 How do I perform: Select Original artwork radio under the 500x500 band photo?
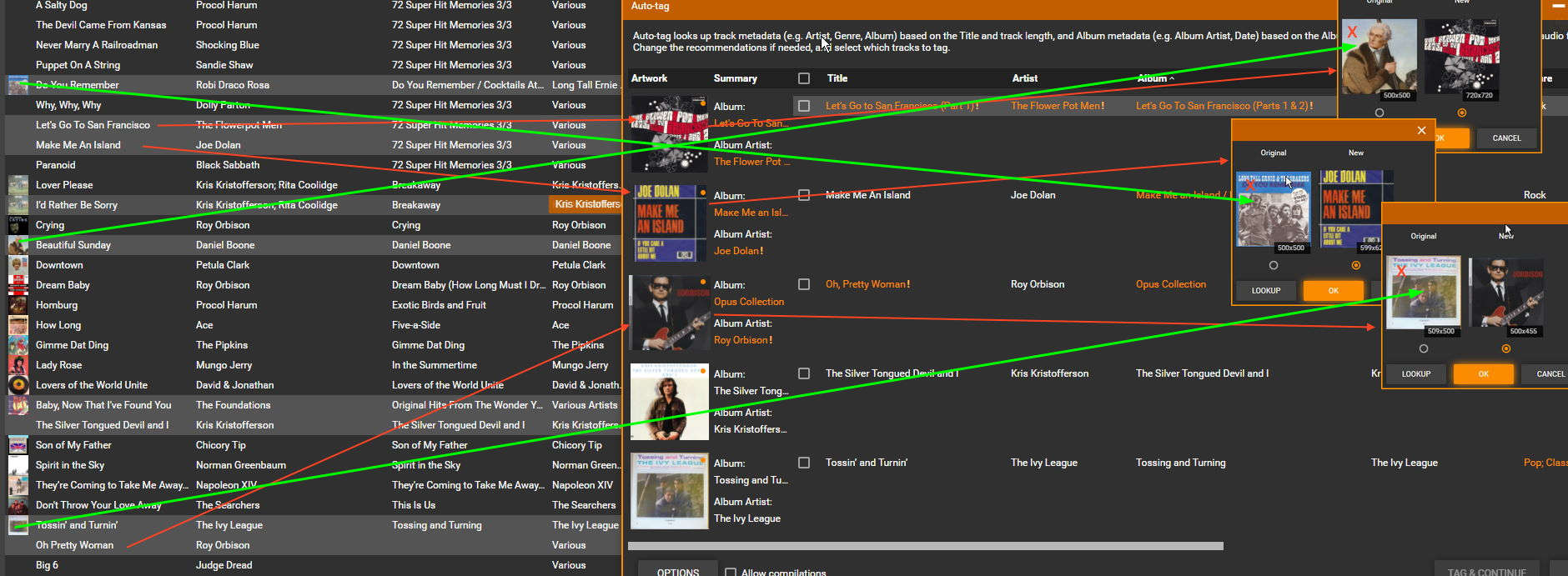(1273, 265)
